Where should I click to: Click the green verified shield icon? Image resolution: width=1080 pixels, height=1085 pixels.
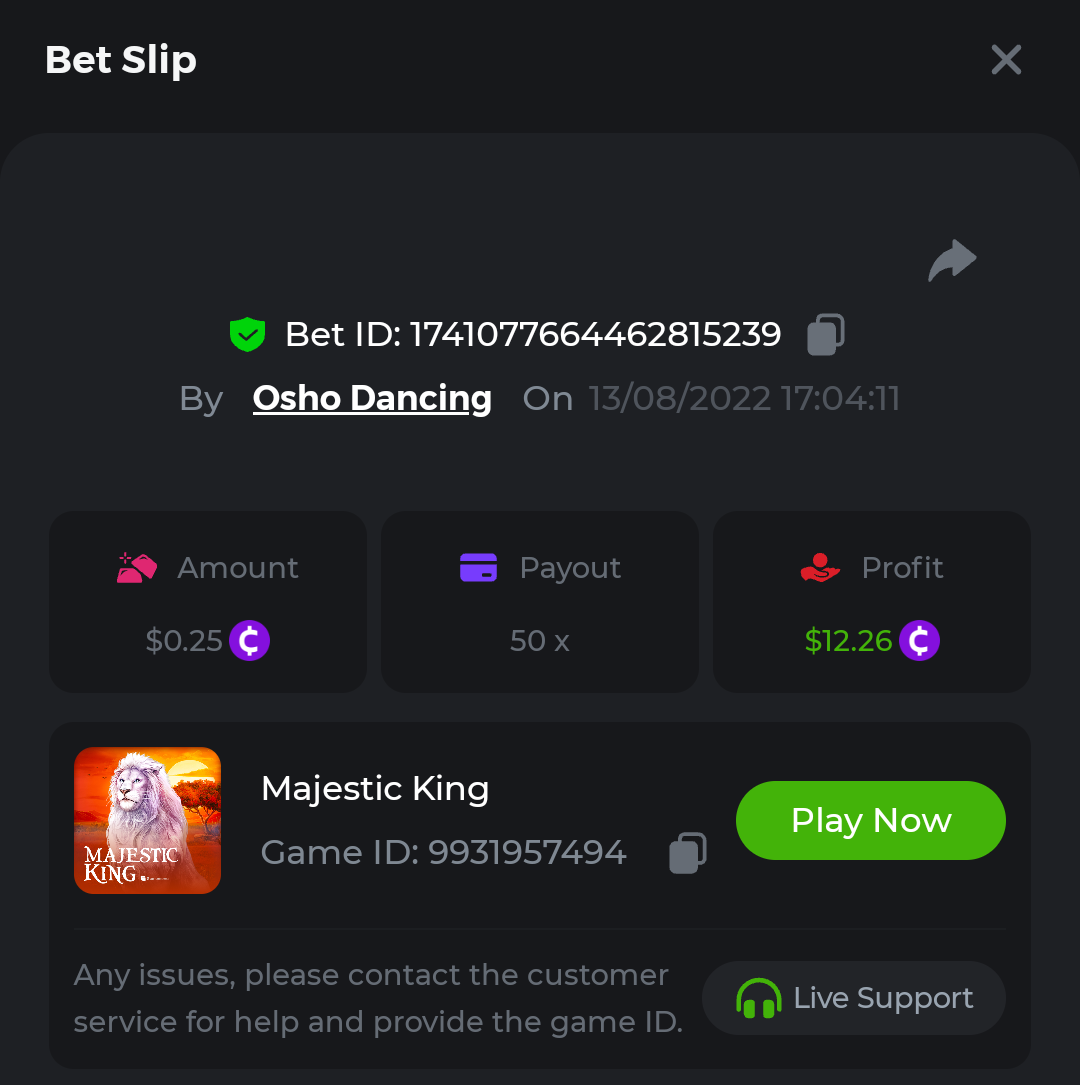247,334
